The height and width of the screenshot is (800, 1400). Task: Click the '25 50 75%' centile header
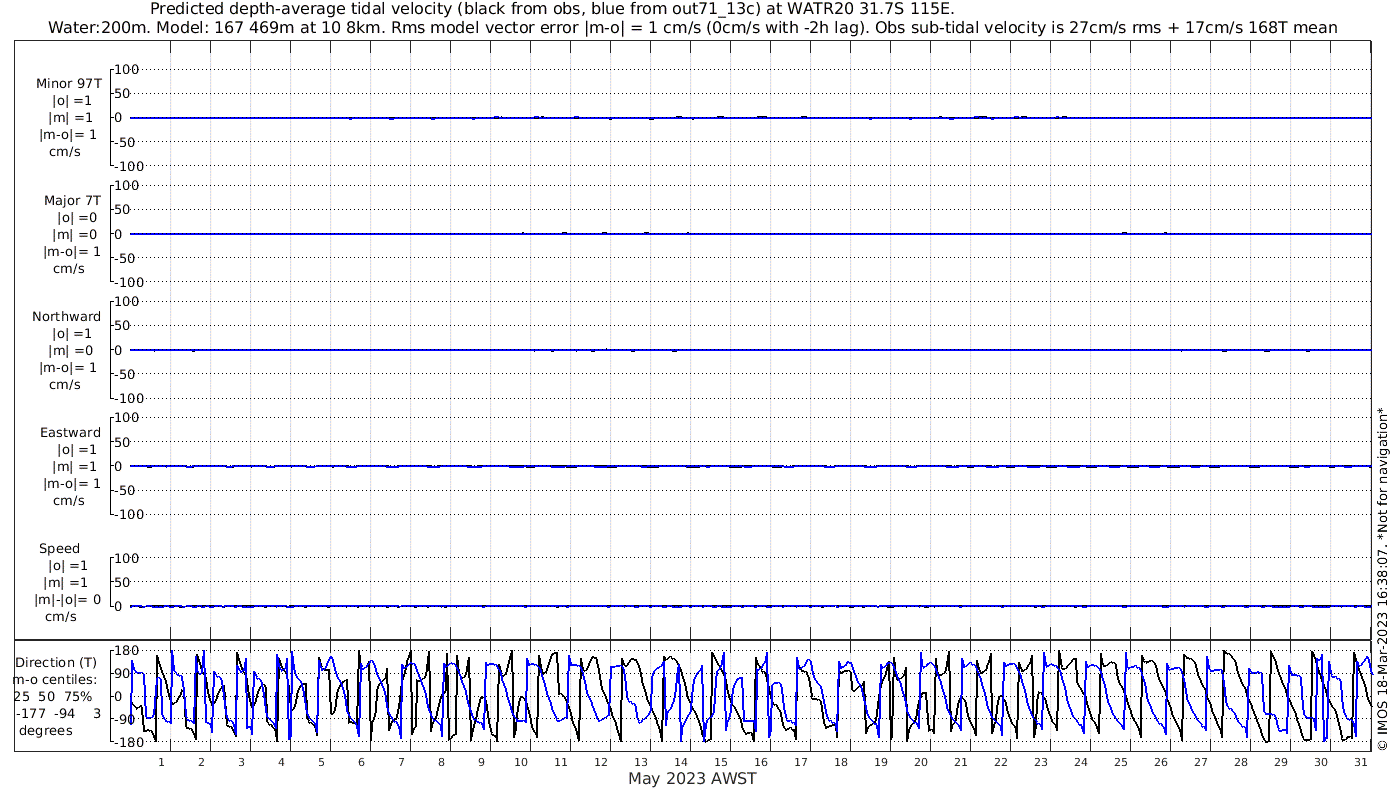[53, 696]
